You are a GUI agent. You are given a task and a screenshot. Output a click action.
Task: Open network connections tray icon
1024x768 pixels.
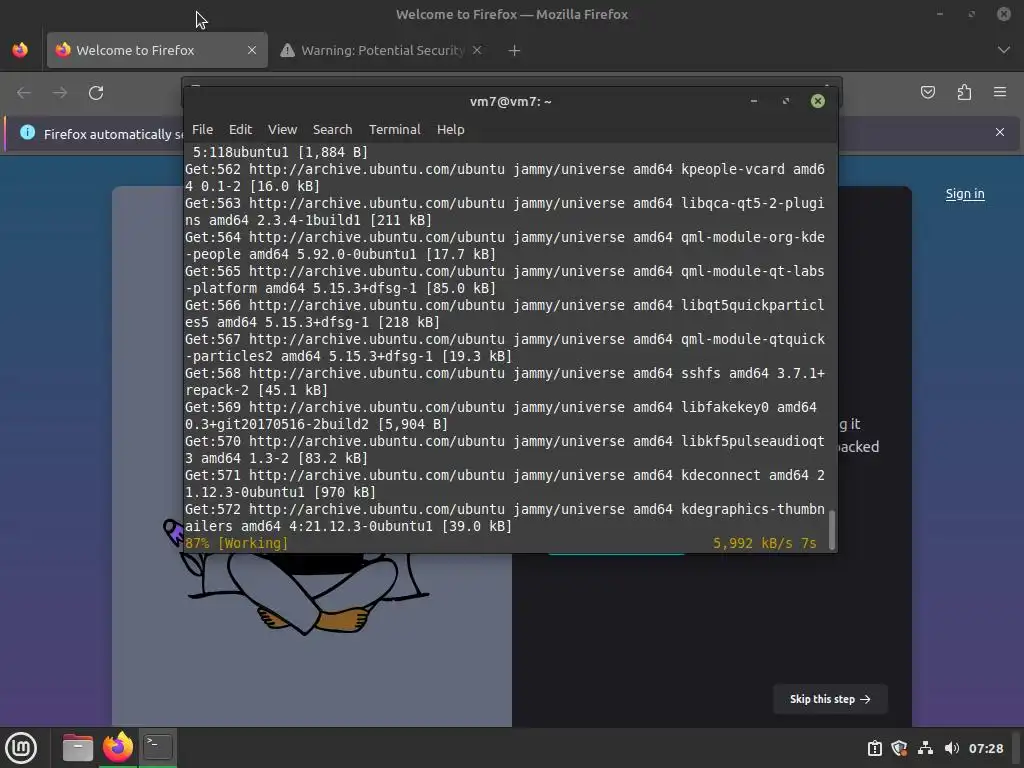(x=925, y=748)
